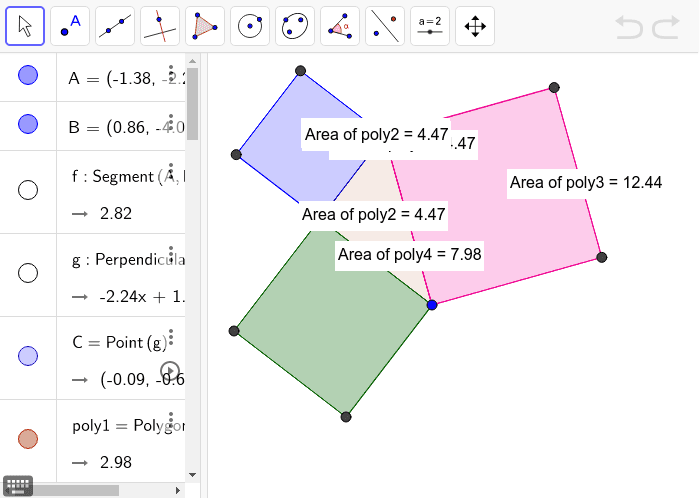Toggle visibility of poly1

(x=28, y=438)
